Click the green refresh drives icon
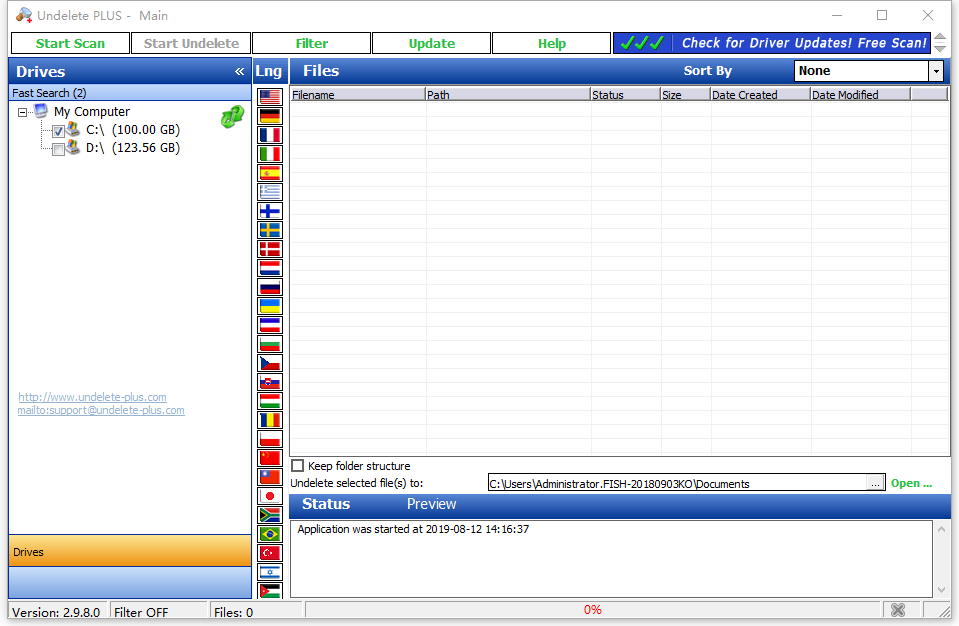 coord(232,116)
